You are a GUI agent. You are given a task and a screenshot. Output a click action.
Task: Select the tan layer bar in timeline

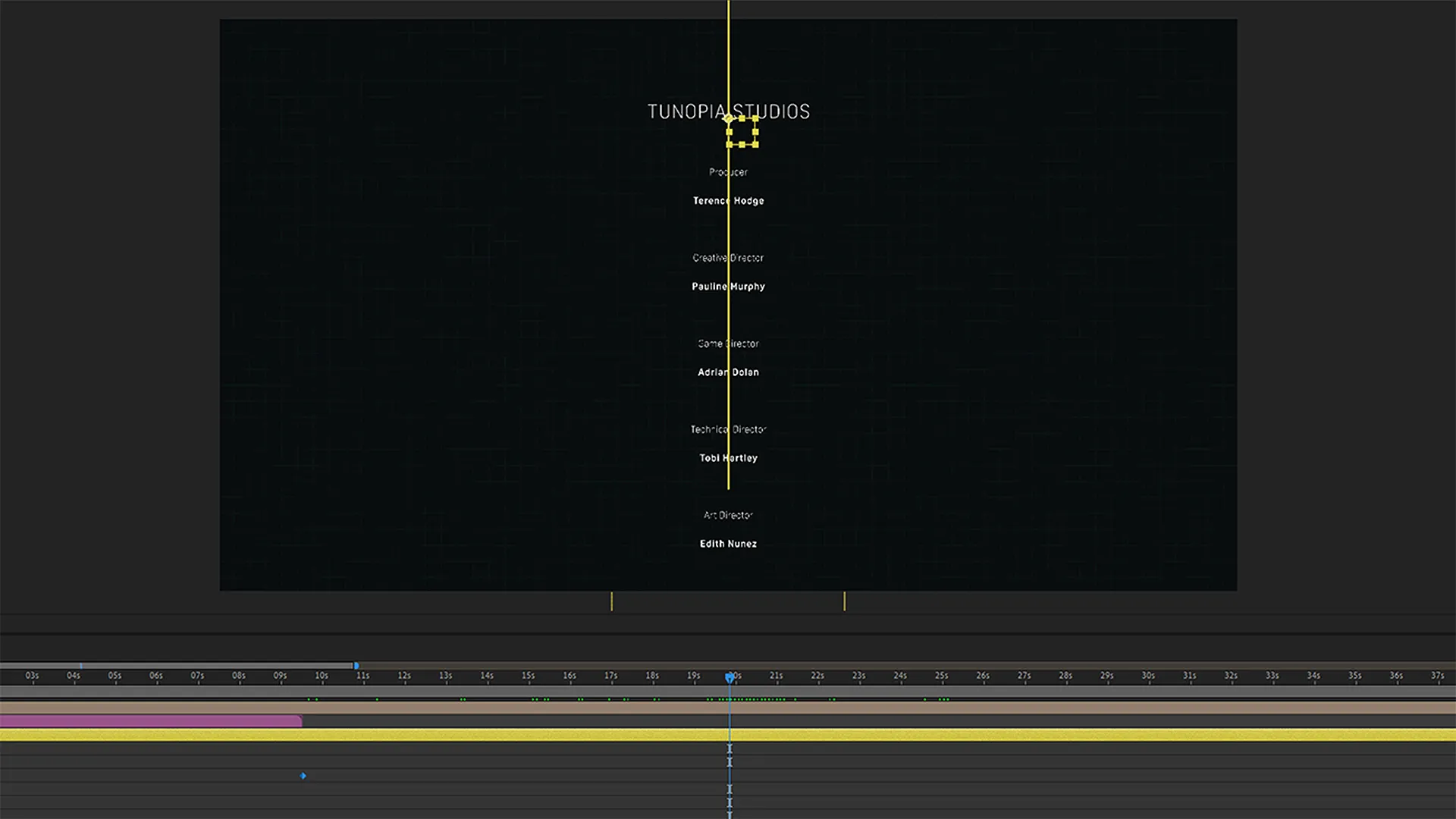pyautogui.click(x=728, y=708)
